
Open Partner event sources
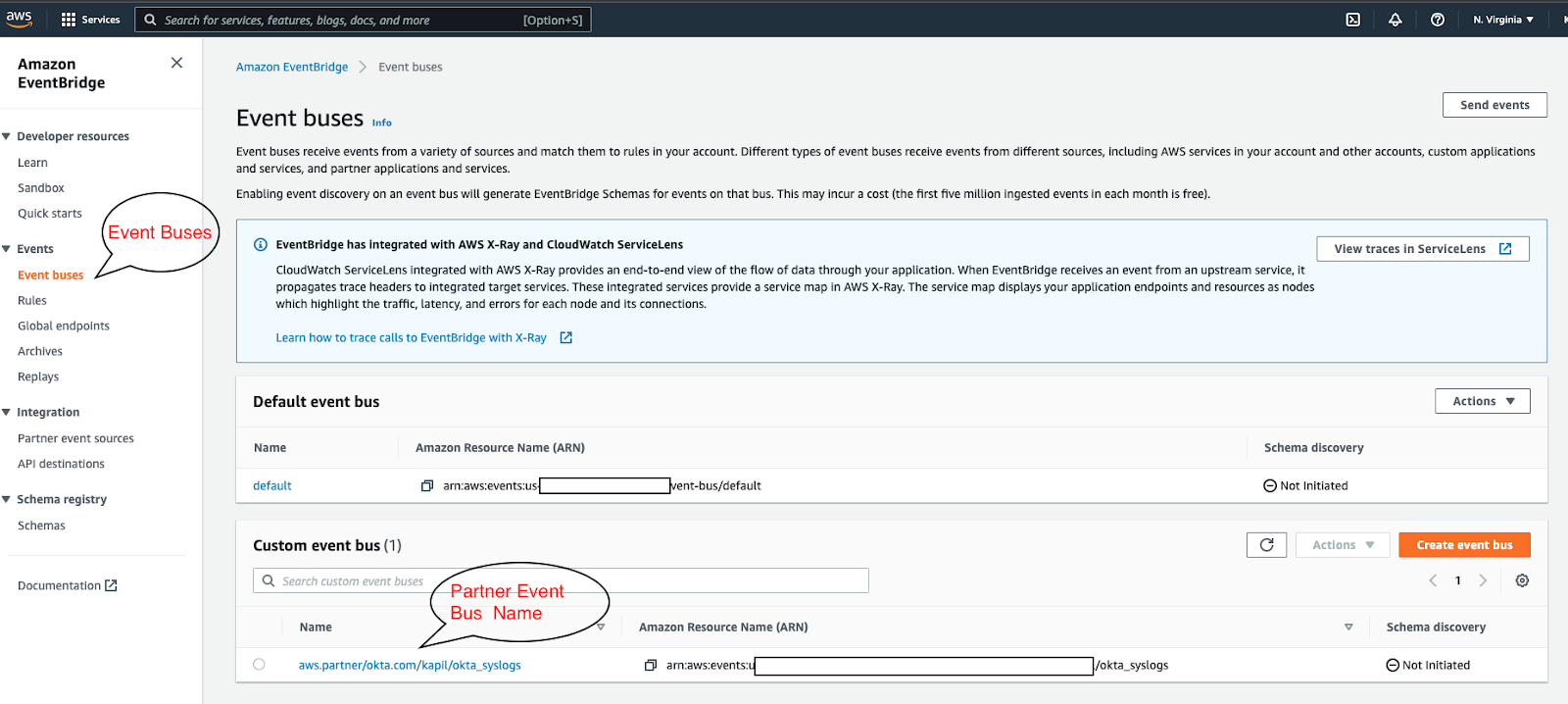(x=75, y=438)
